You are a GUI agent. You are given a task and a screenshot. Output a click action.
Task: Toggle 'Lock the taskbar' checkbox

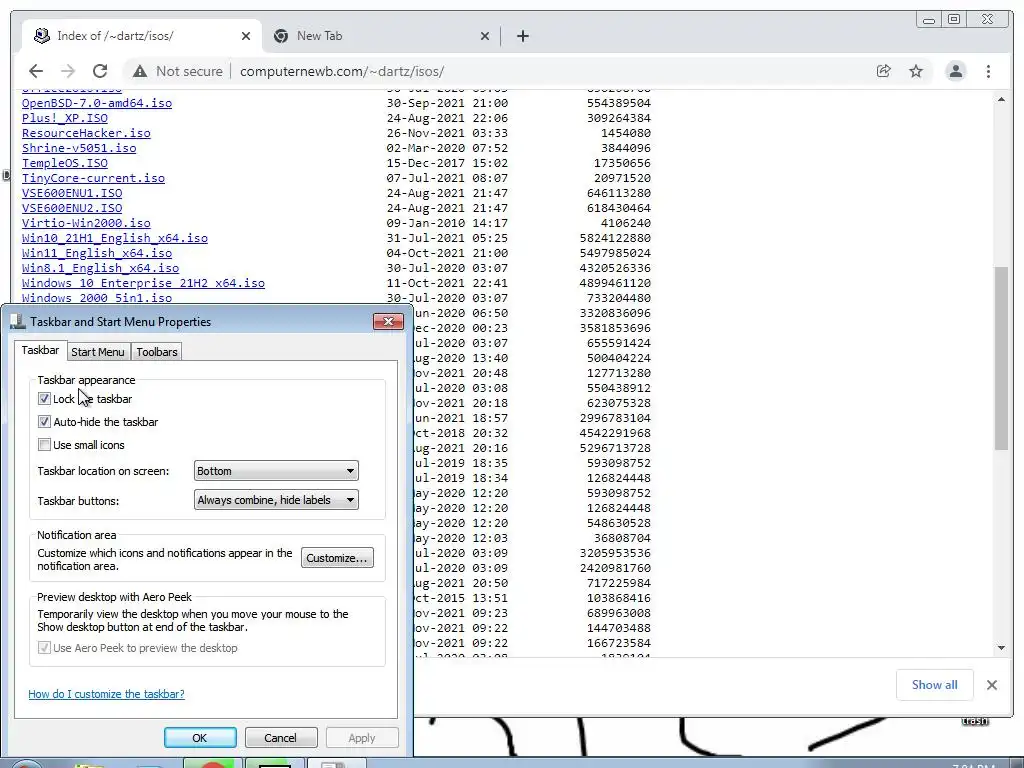coord(44,398)
